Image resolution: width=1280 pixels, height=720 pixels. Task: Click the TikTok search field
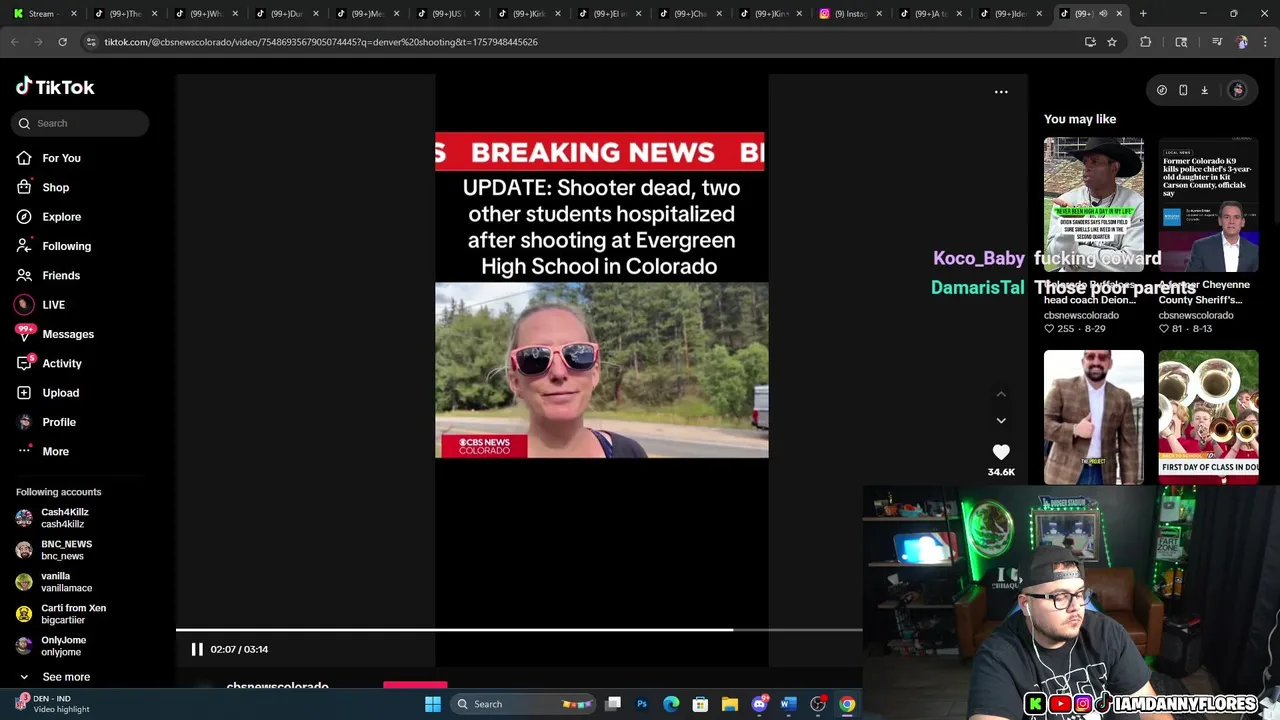82,123
